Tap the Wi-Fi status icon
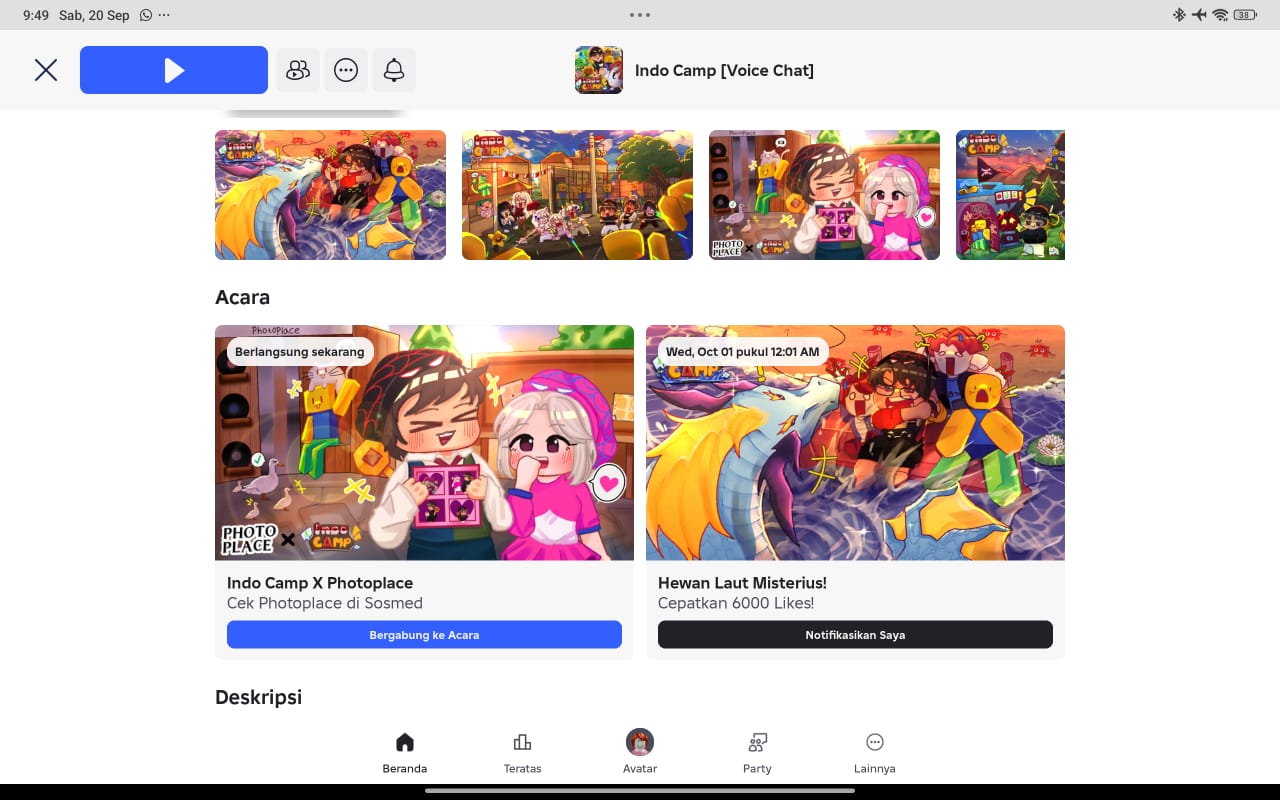The height and width of the screenshot is (800, 1280). click(1220, 15)
